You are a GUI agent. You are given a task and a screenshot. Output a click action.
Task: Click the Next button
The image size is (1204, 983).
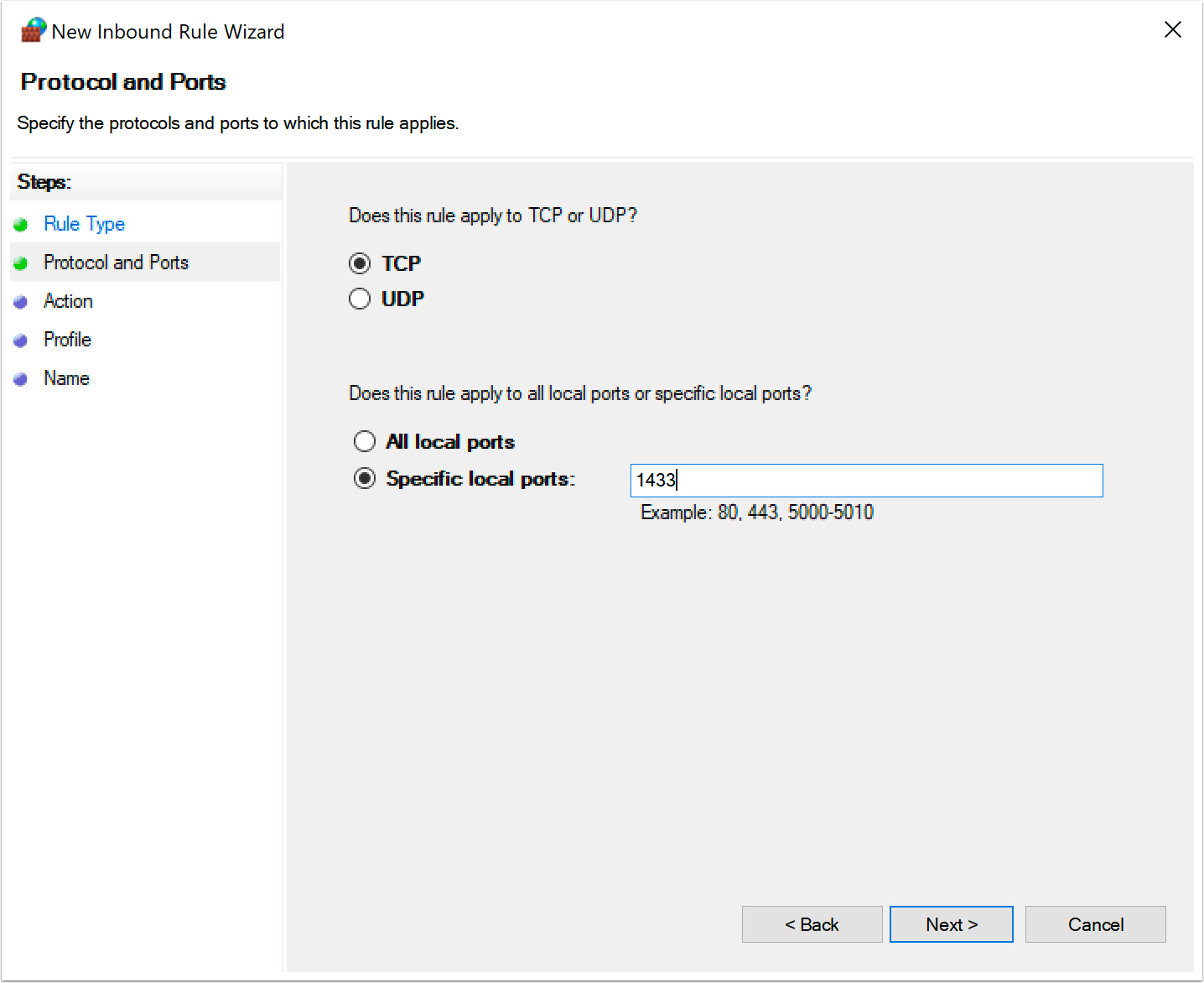pos(951,923)
